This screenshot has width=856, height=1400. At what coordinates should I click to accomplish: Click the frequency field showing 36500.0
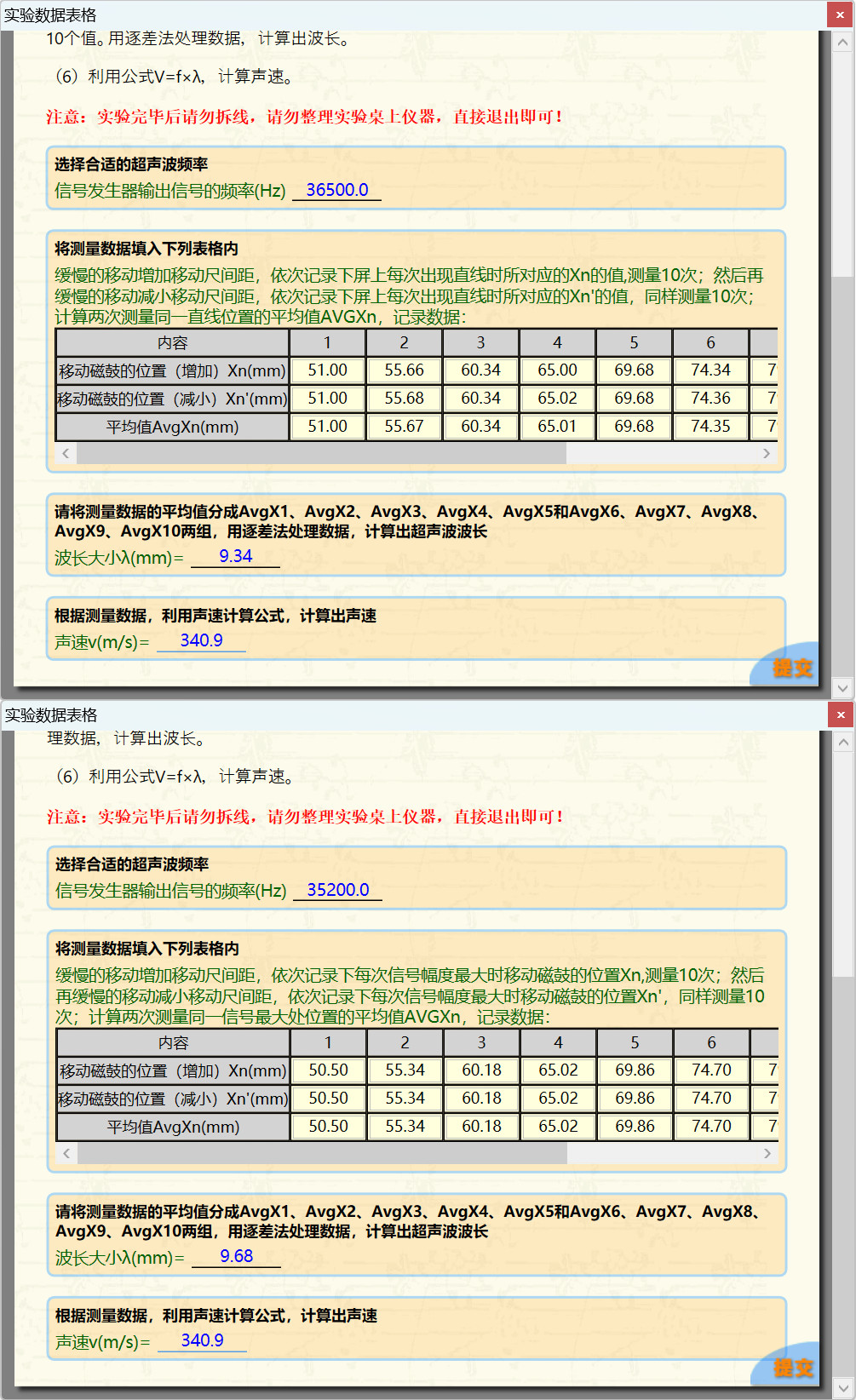(336, 190)
